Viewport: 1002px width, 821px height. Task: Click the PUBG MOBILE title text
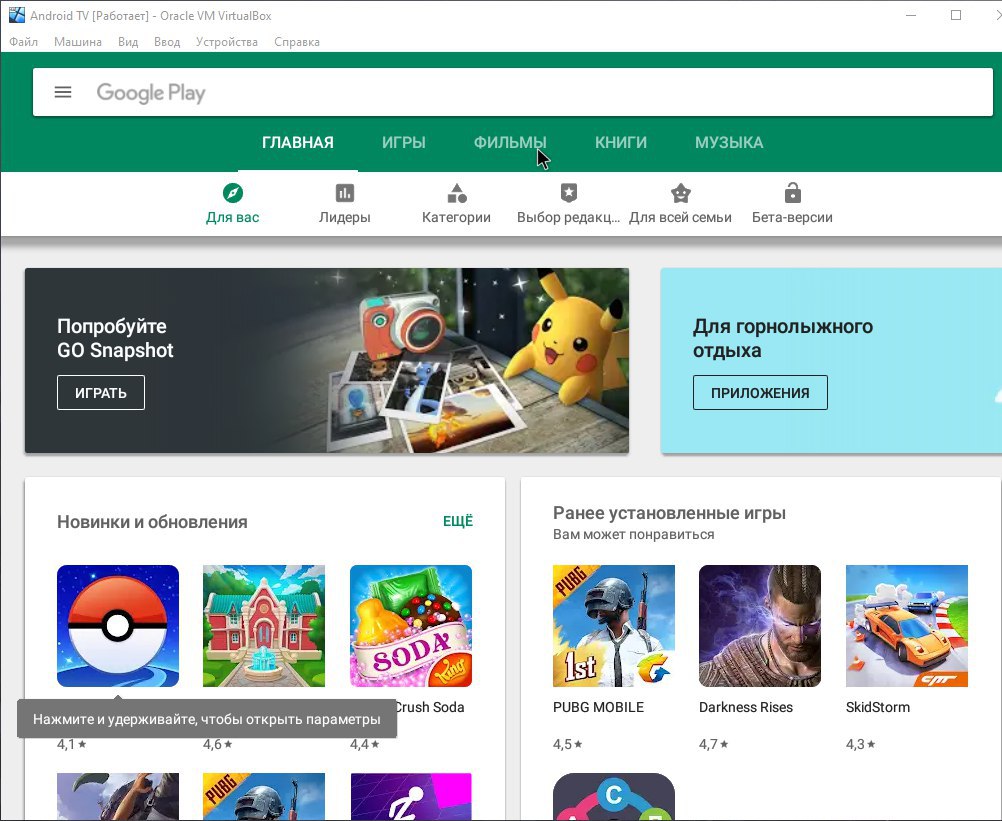point(598,707)
